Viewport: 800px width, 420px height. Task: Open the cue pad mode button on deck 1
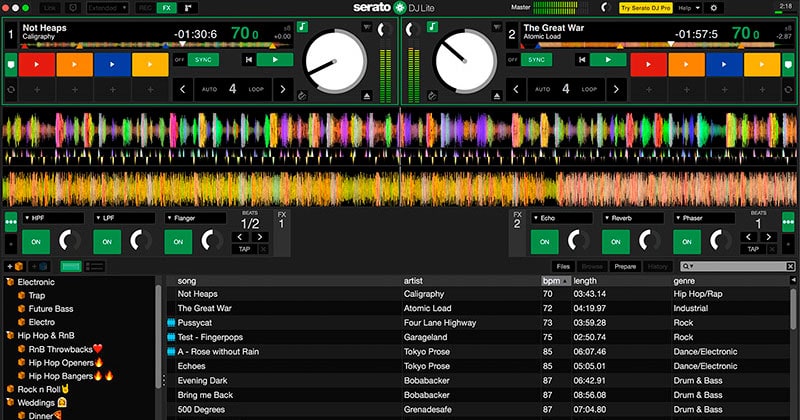tap(11, 65)
